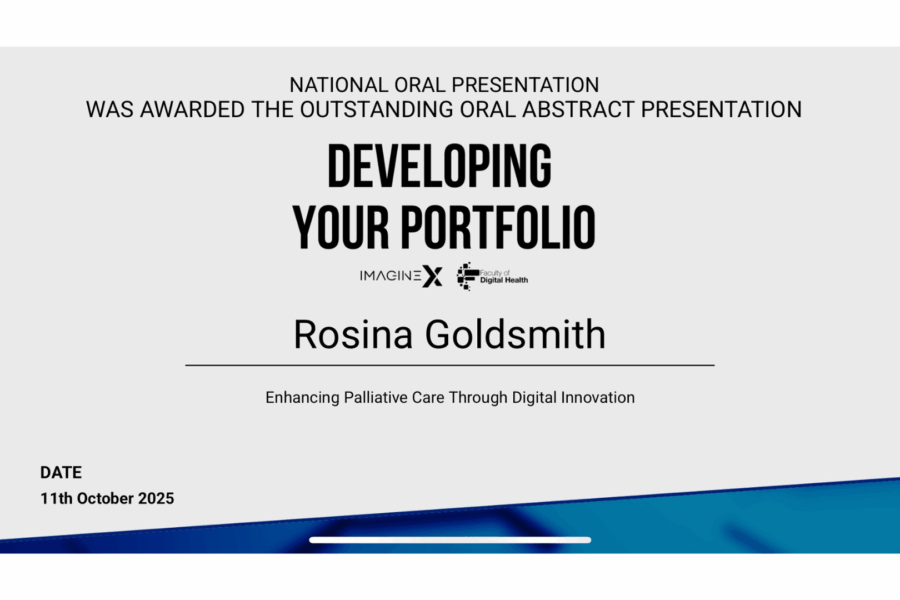Click the 'IMAGINE' wordmark portion of the logo
Screen dimensions: 900x600
pyautogui.click(x=389, y=274)
